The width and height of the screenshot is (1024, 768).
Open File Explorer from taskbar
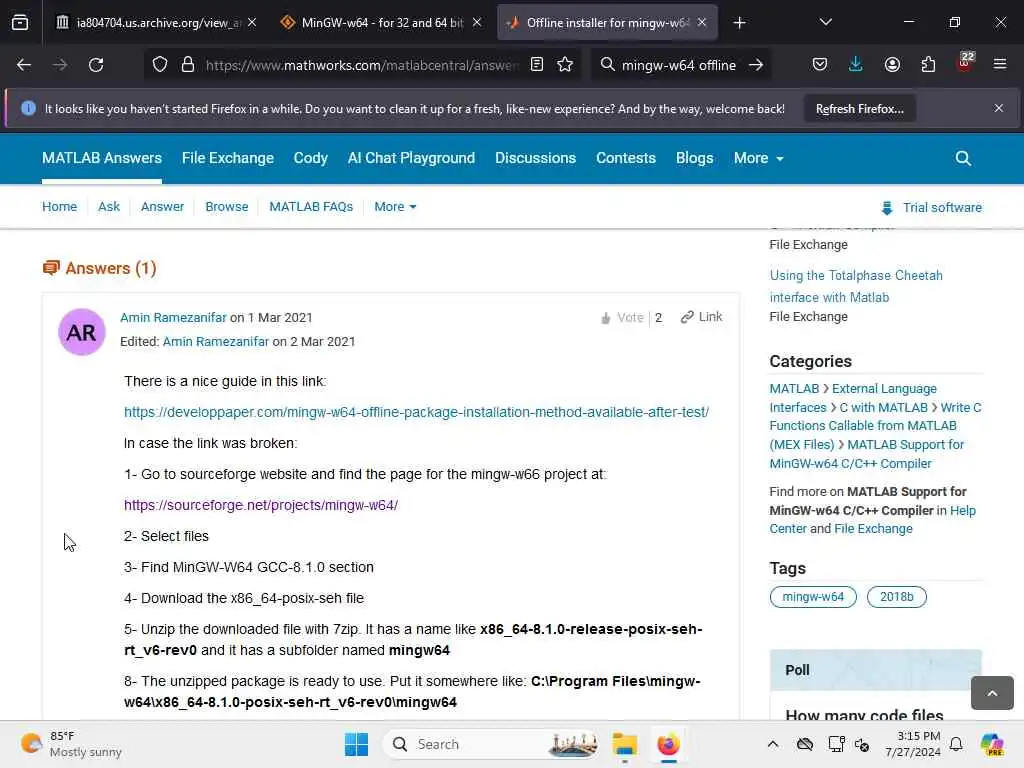click(x=624, y=744)
